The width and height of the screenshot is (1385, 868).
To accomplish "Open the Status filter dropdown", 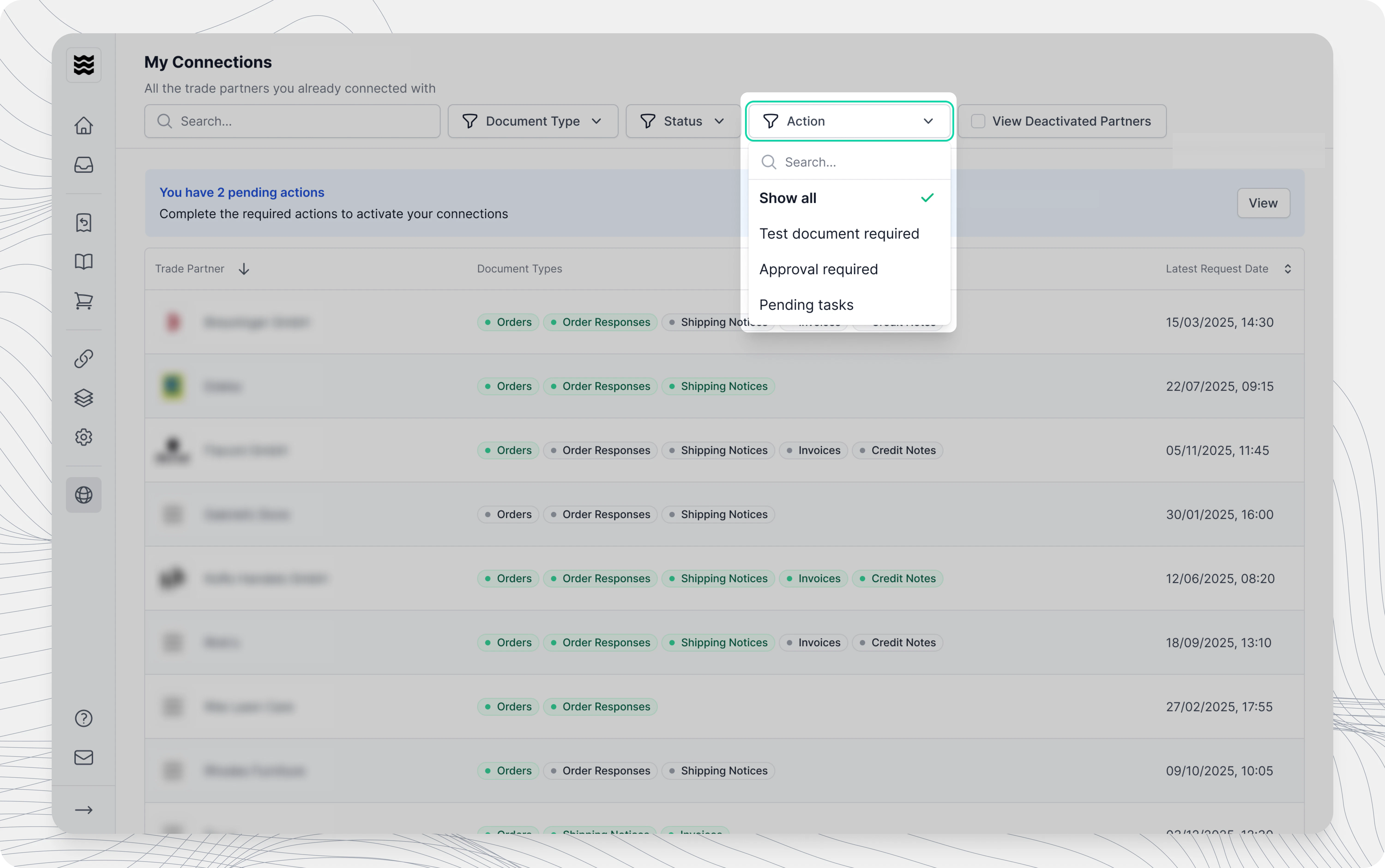I will (x=682, y=121).
